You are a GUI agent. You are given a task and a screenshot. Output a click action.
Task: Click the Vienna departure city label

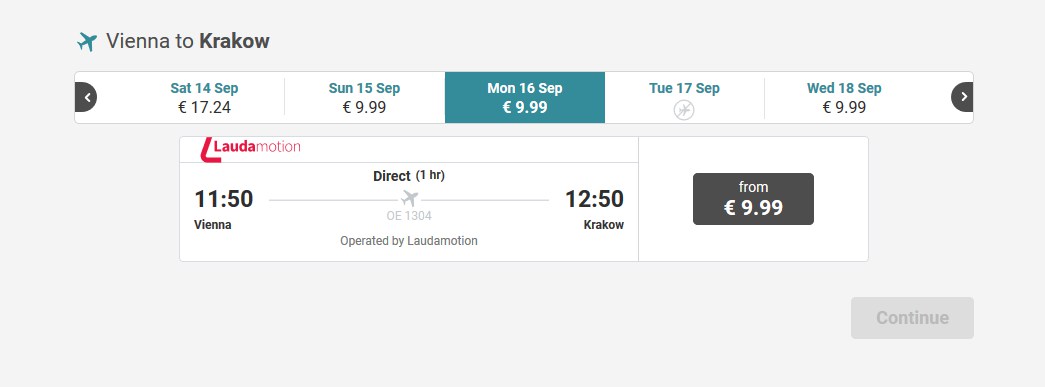213,224
